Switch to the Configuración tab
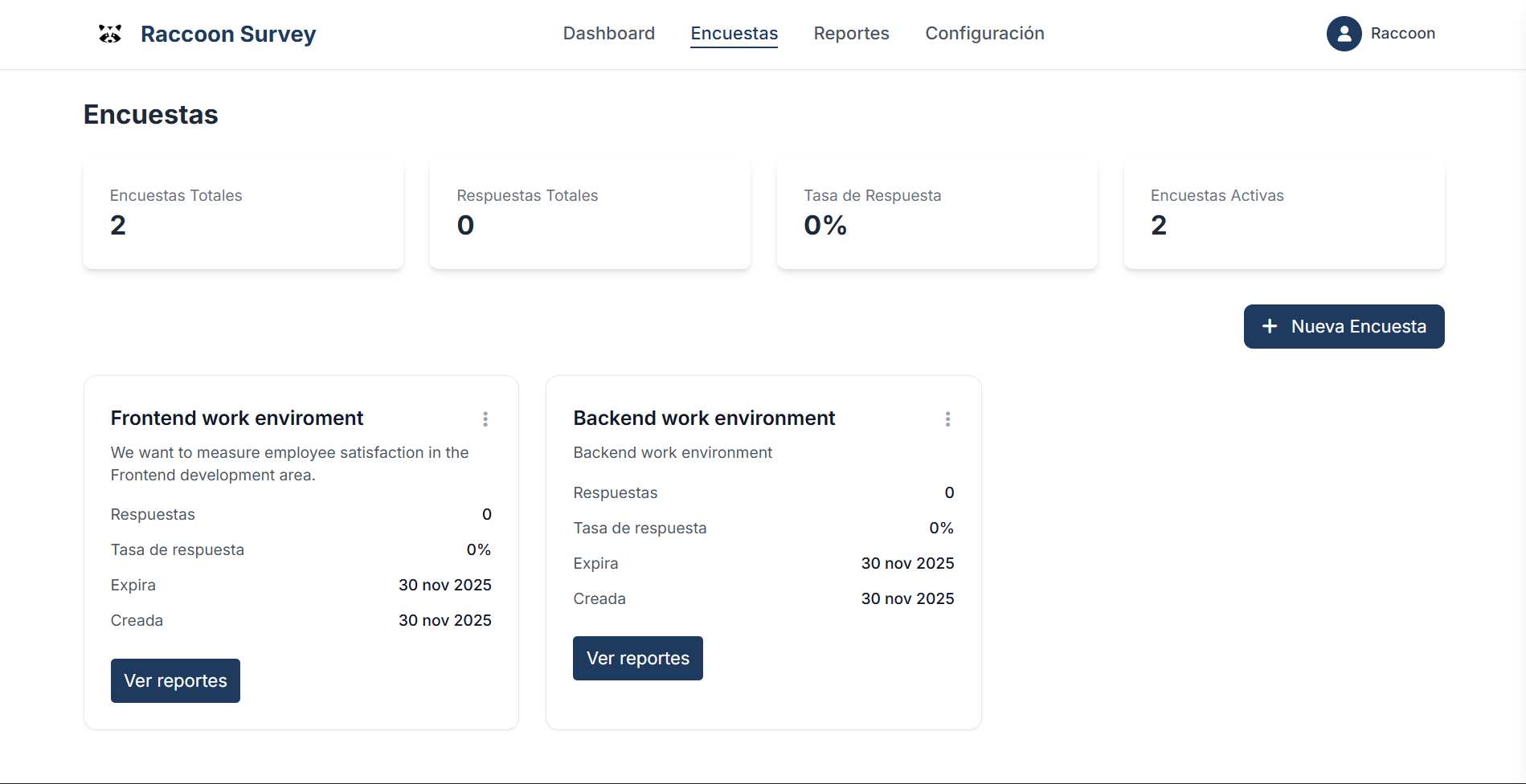Viewport: 1526px width, 784px height. 984,34
